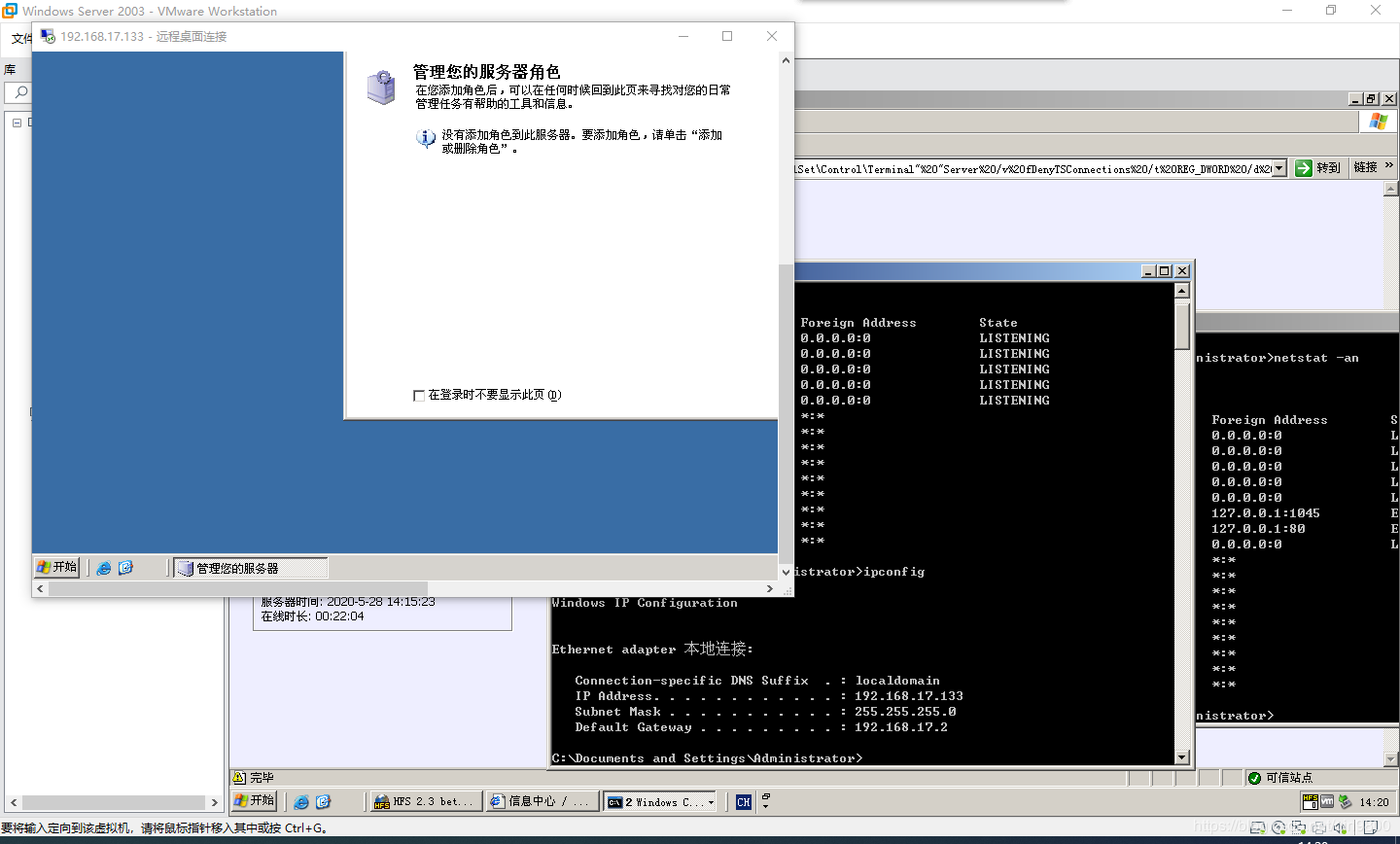Click the server role icon beside '管理您的服务器角色'
The width and height of the screenshot is (1400, 844).
[381, 87]
